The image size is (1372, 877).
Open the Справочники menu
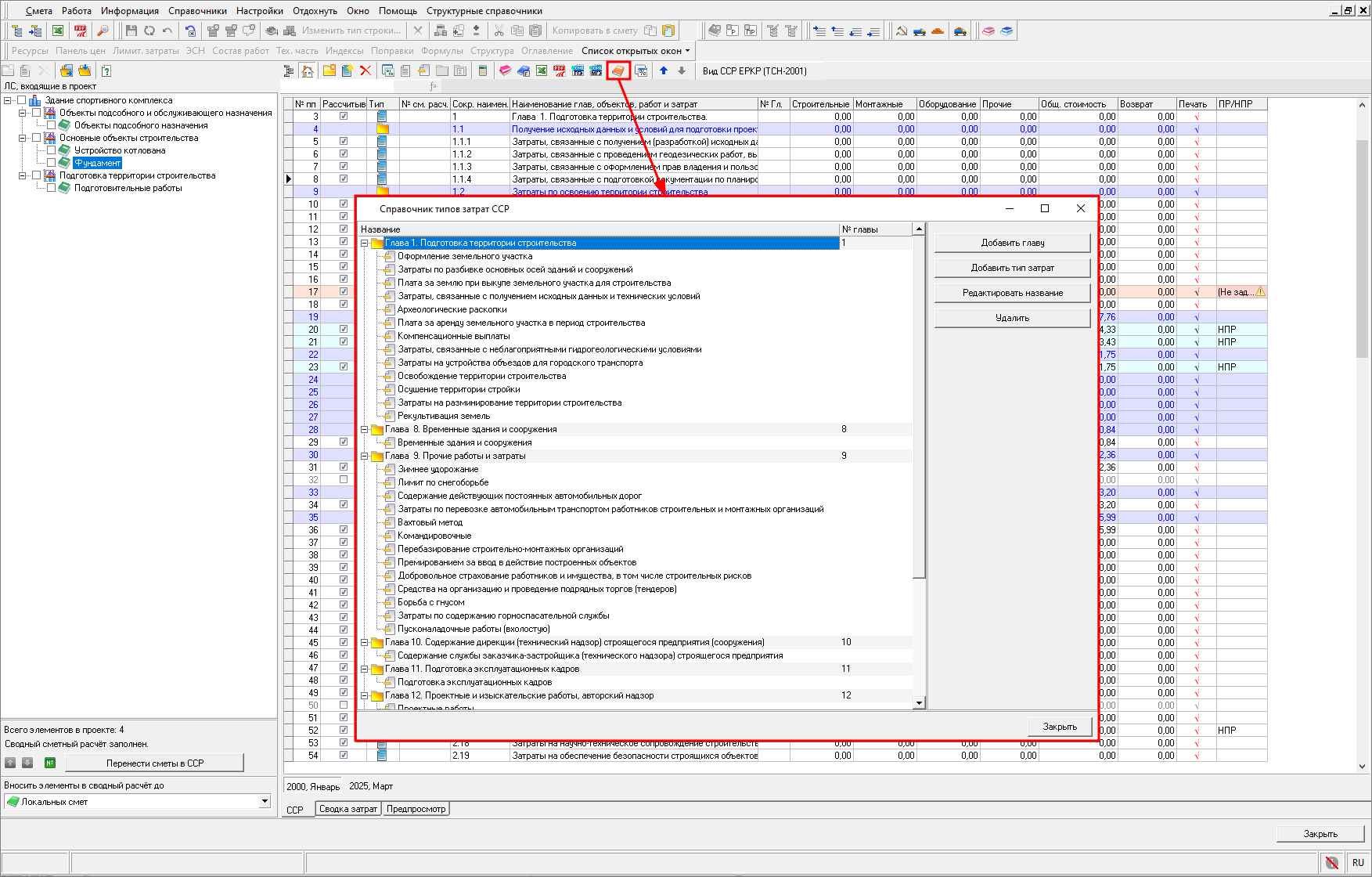pyautogui.click(x=197, y=11)
